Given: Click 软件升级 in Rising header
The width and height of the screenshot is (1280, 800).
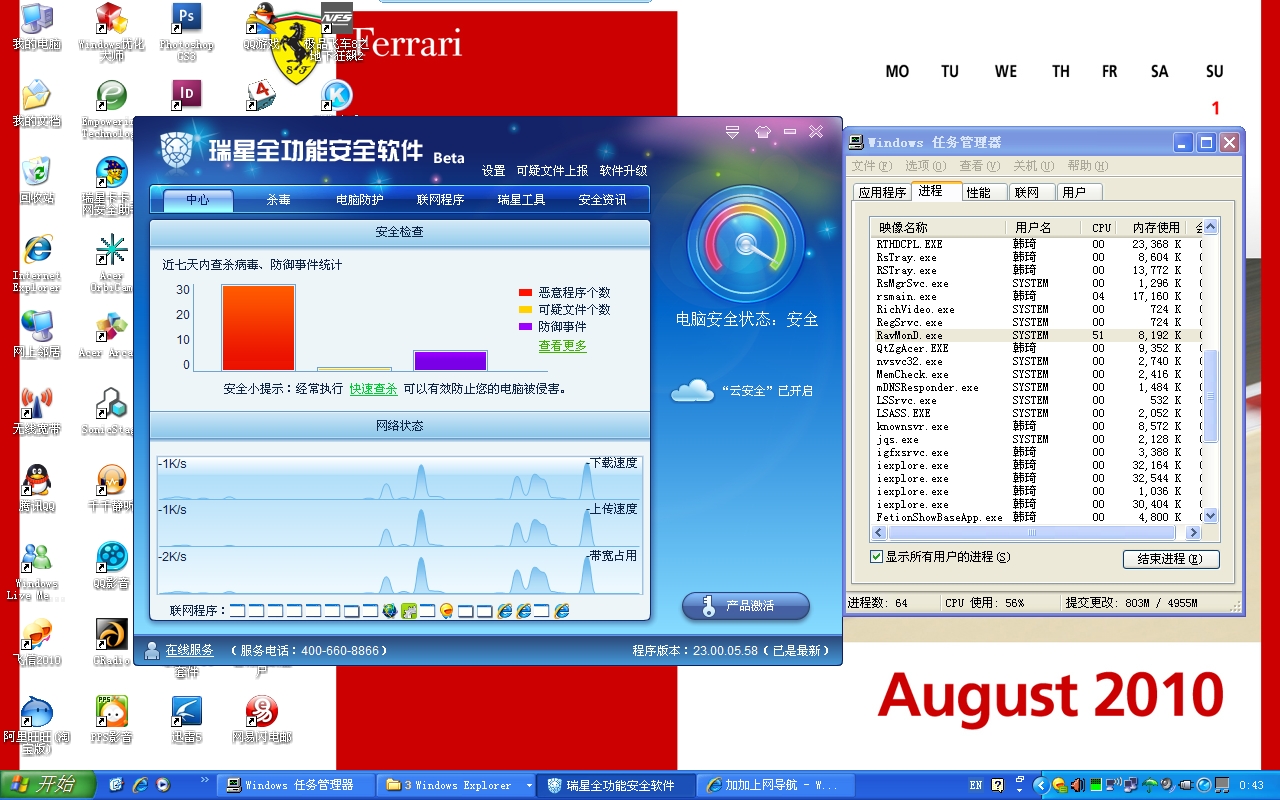Looking at the screenshot, I should [623, 171].
